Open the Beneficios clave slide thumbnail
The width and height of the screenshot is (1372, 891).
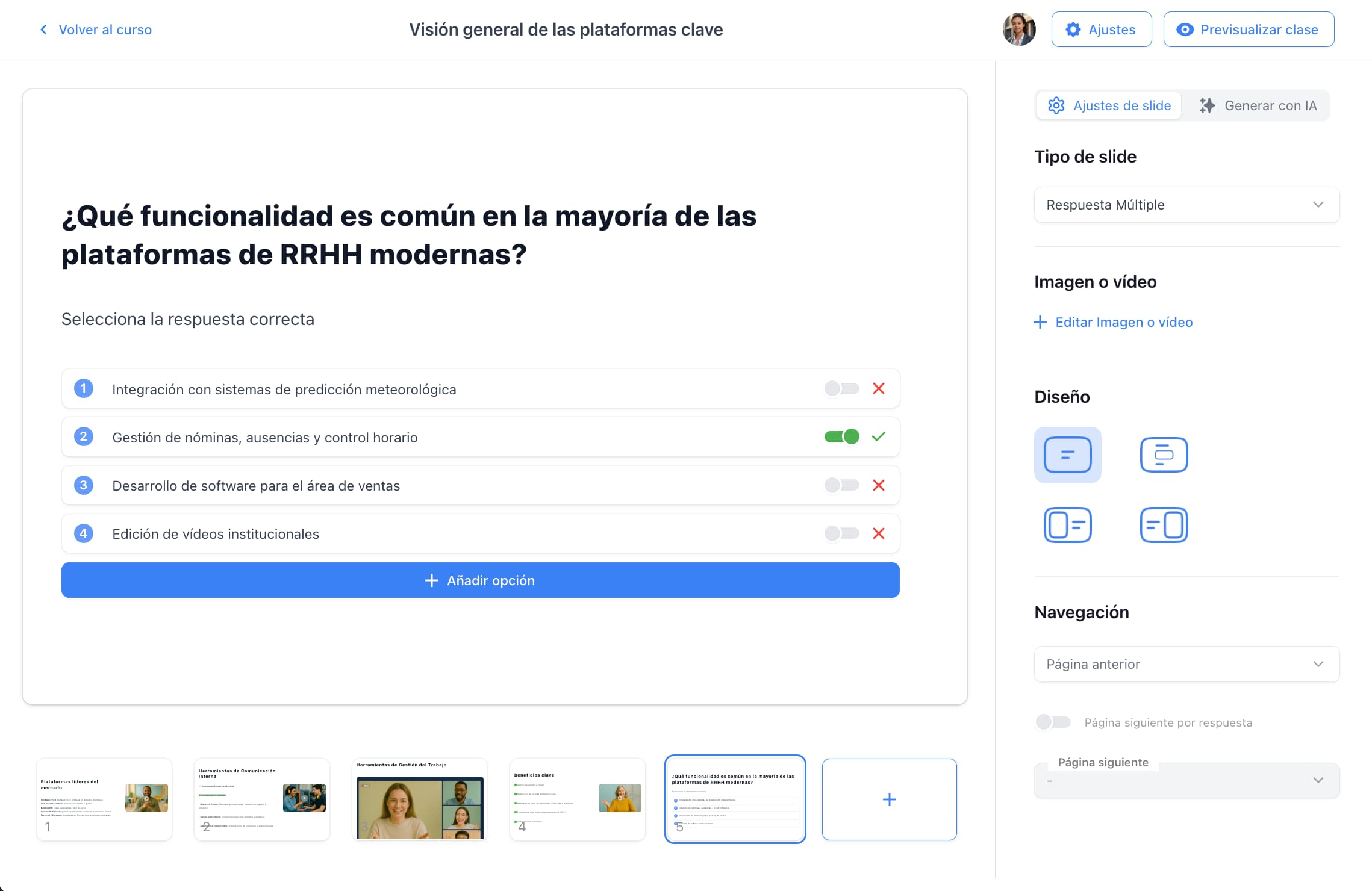578,799
